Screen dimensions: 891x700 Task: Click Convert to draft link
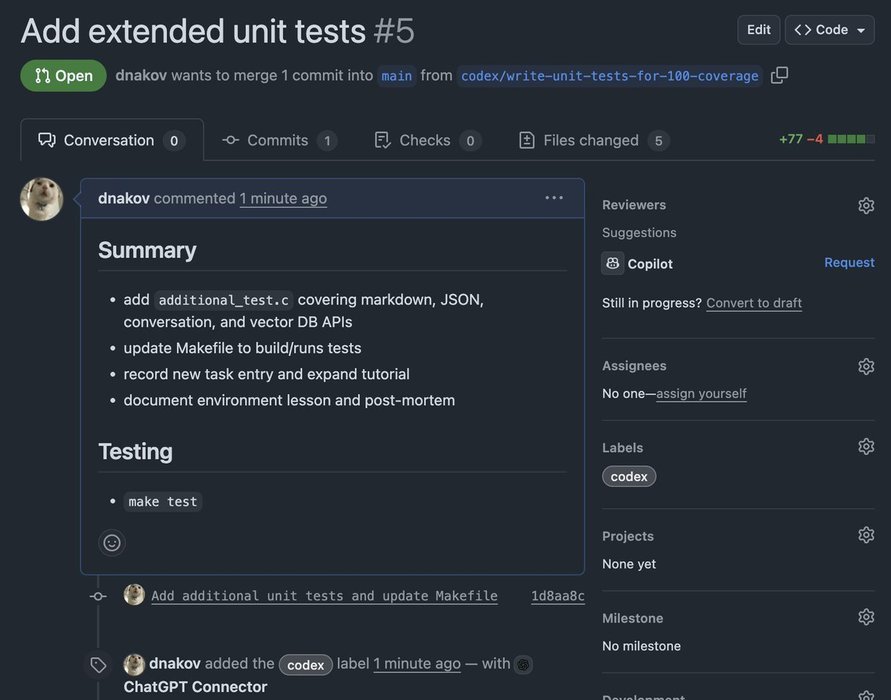point(754,303)
